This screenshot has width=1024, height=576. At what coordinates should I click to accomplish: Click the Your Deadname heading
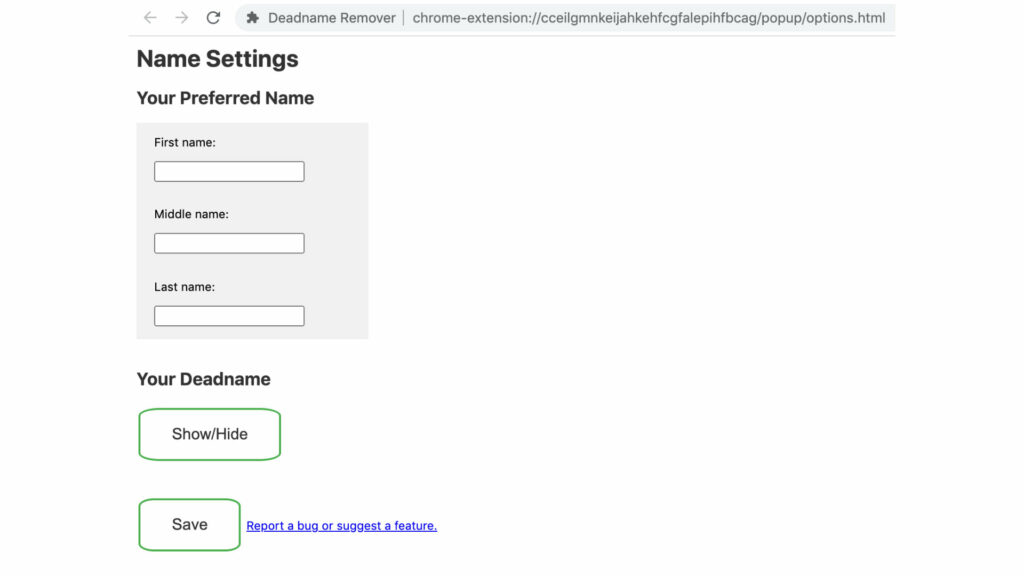[x=203, y=379]
